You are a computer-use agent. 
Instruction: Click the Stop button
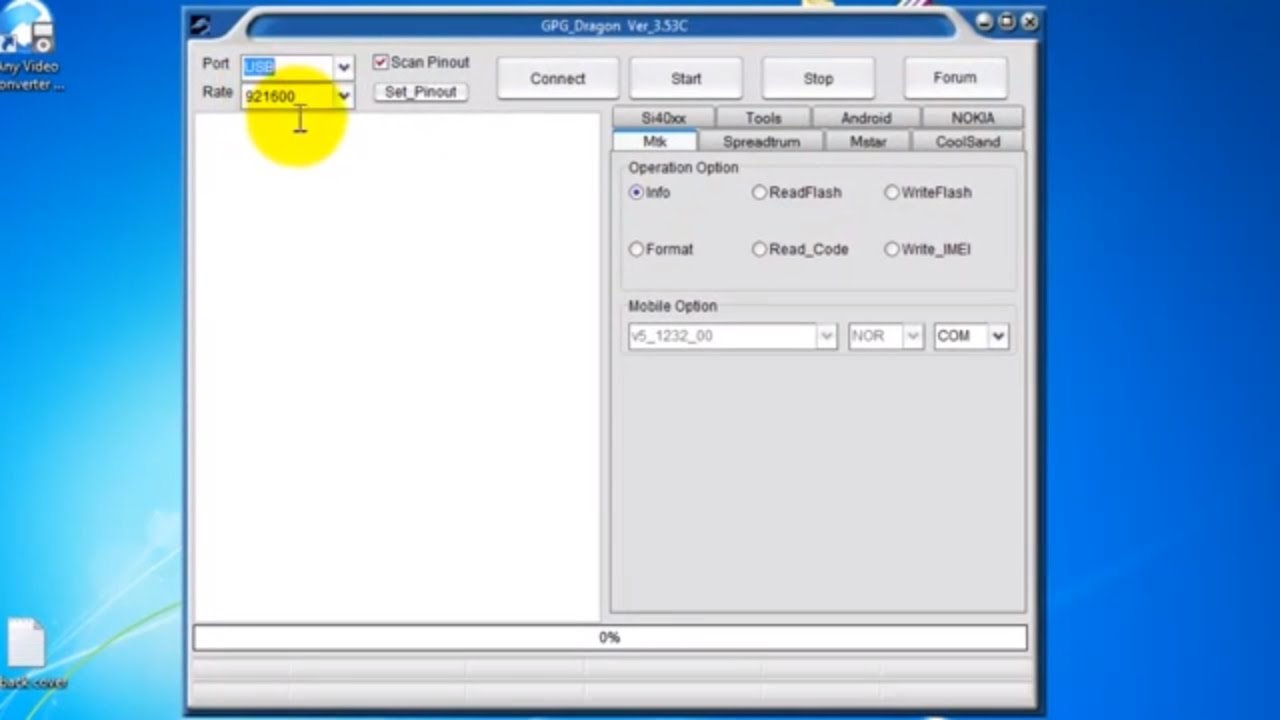point(818,78)
